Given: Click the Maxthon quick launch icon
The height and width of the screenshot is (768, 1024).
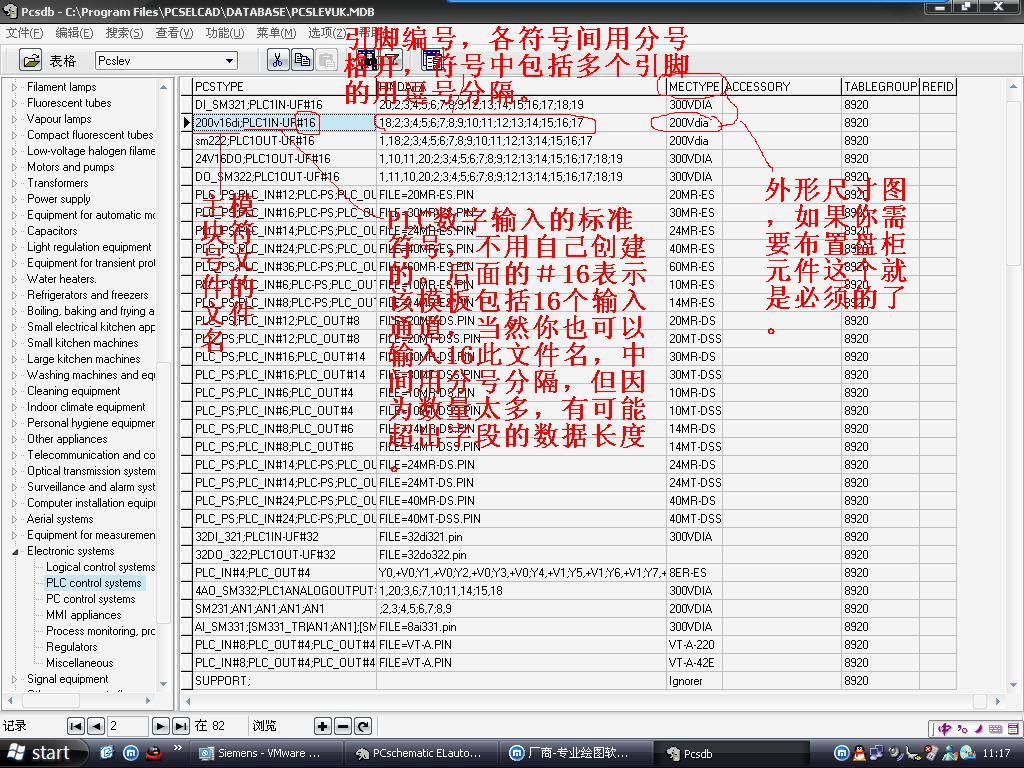Looking at the screenshot, I should (x=131, y=753).
